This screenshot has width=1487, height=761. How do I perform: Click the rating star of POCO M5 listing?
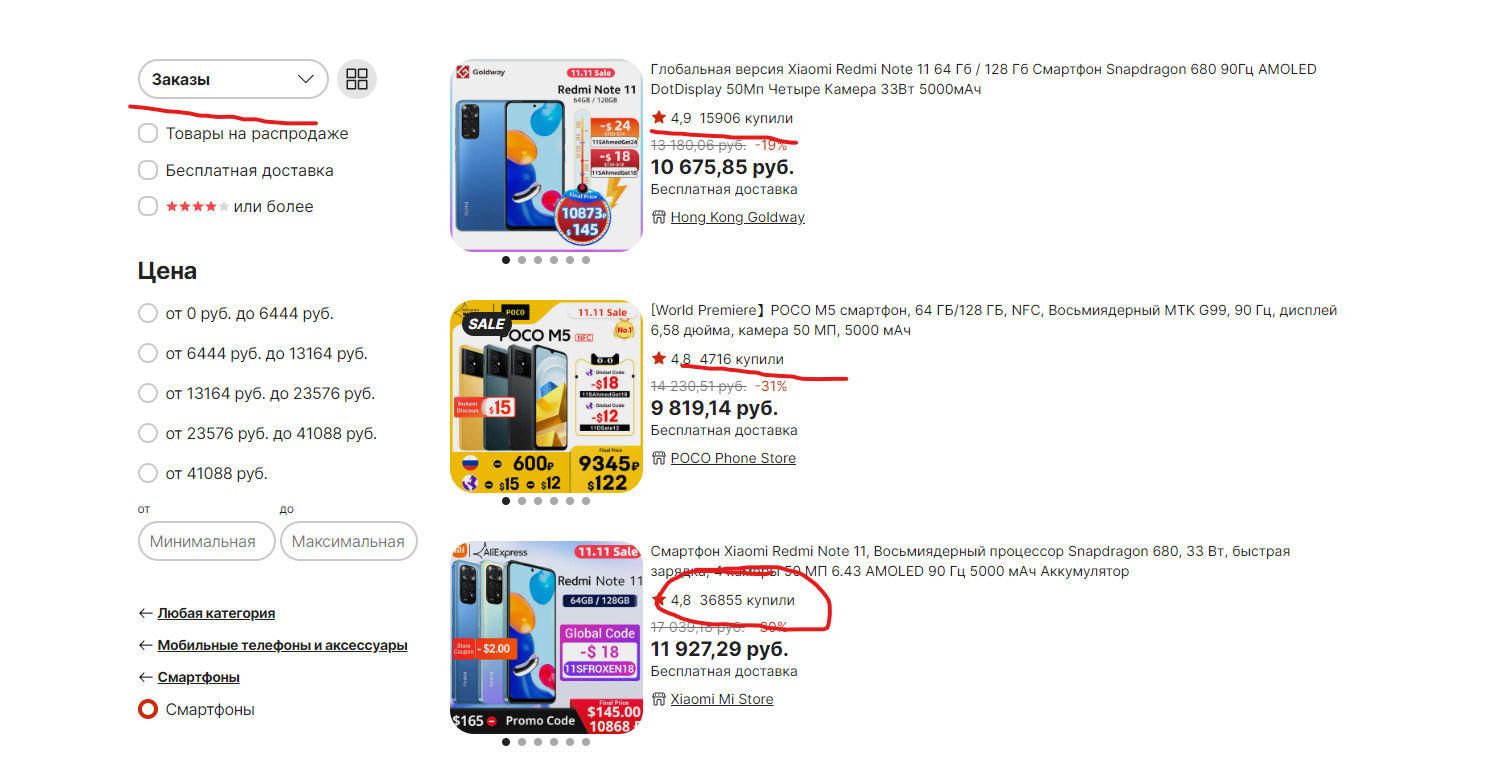coord(658,358)
